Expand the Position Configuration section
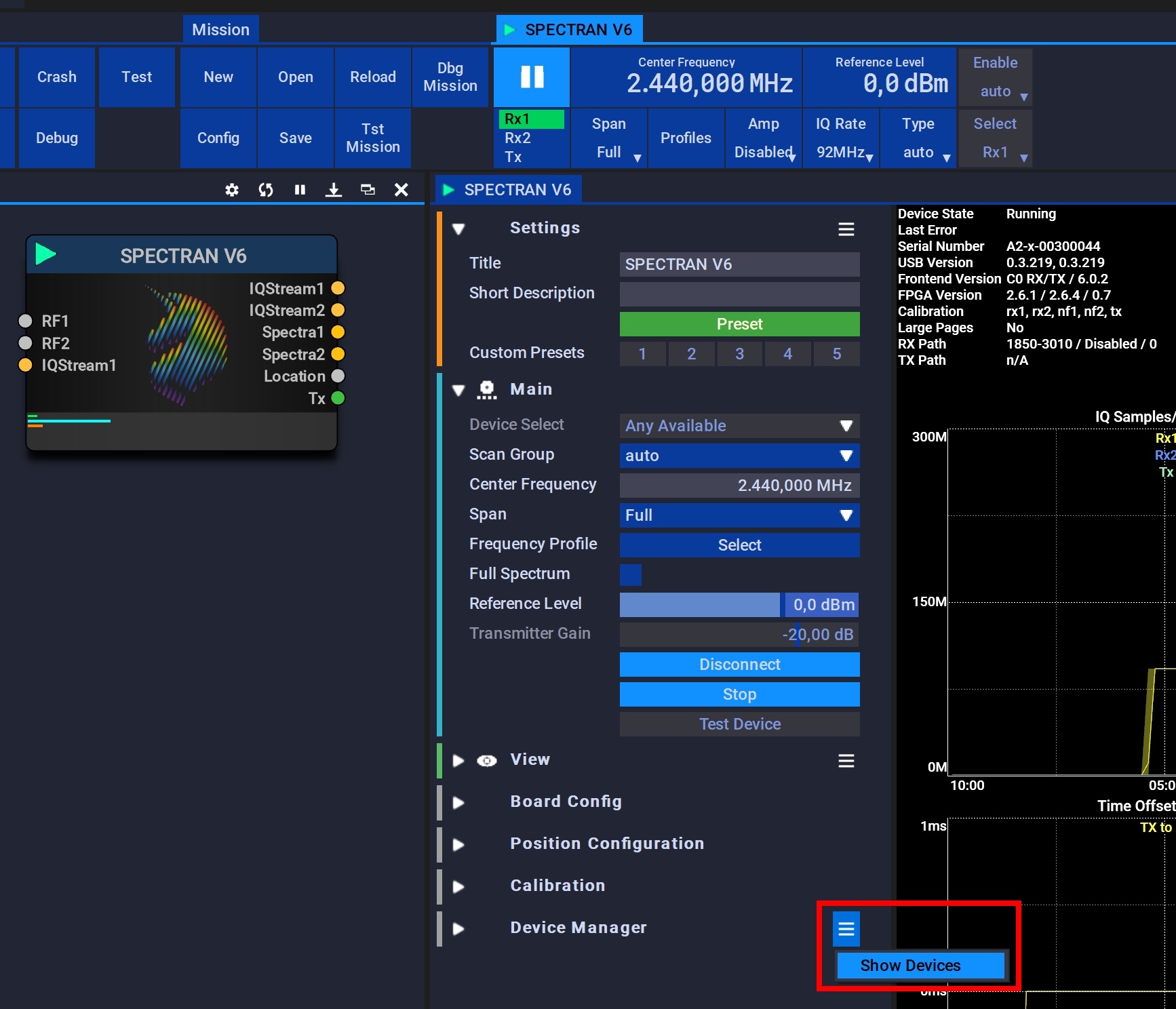The image size is (1176, 1009). pos(458,845)
